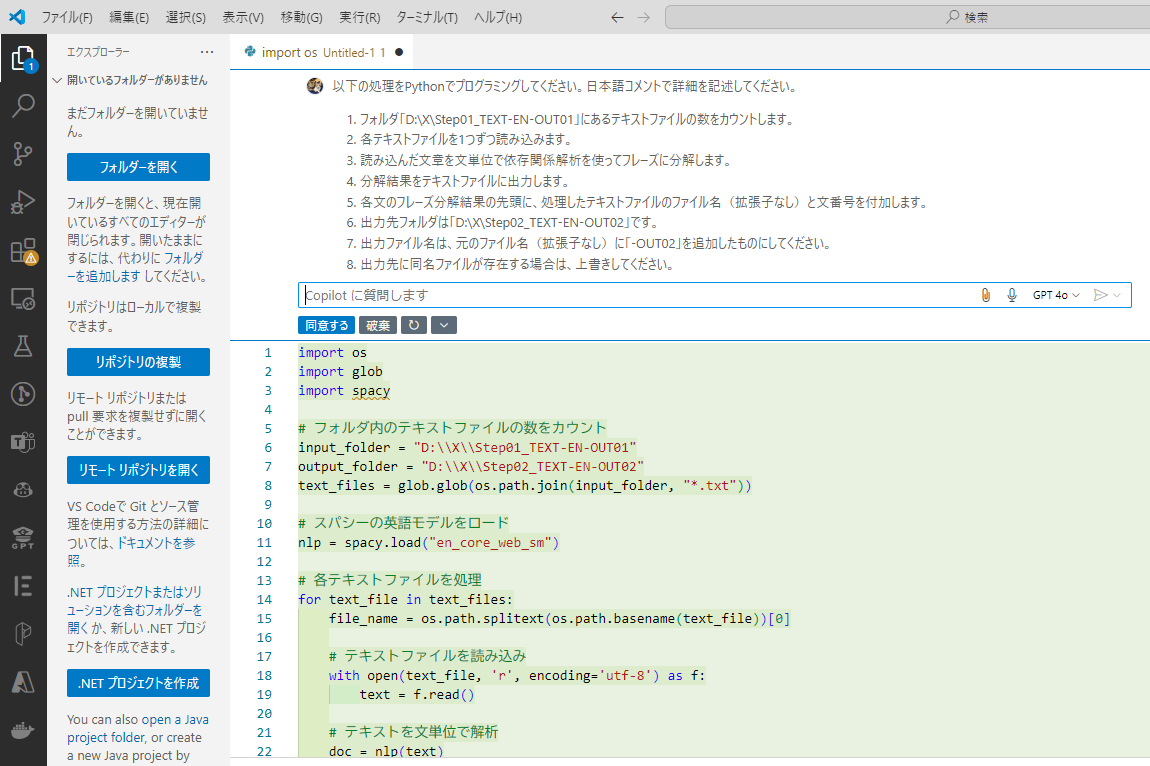Click the rerun request circular arrow

click(413, 325)
